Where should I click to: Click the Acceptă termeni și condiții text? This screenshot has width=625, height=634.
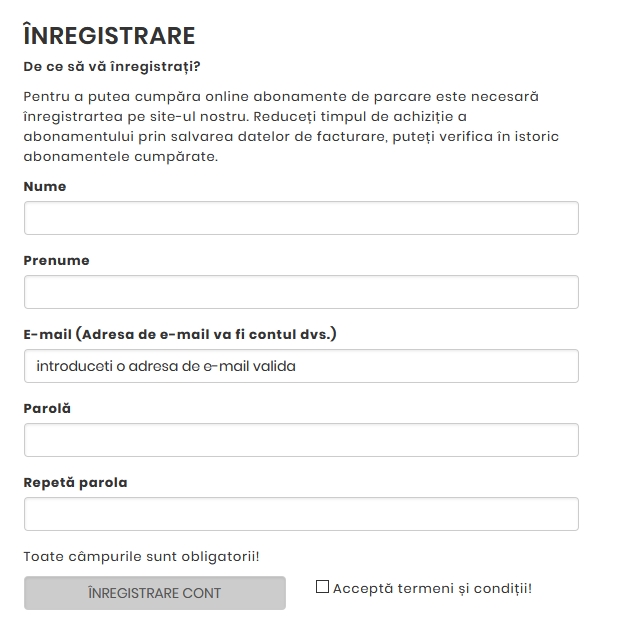(x=433, y=588)
